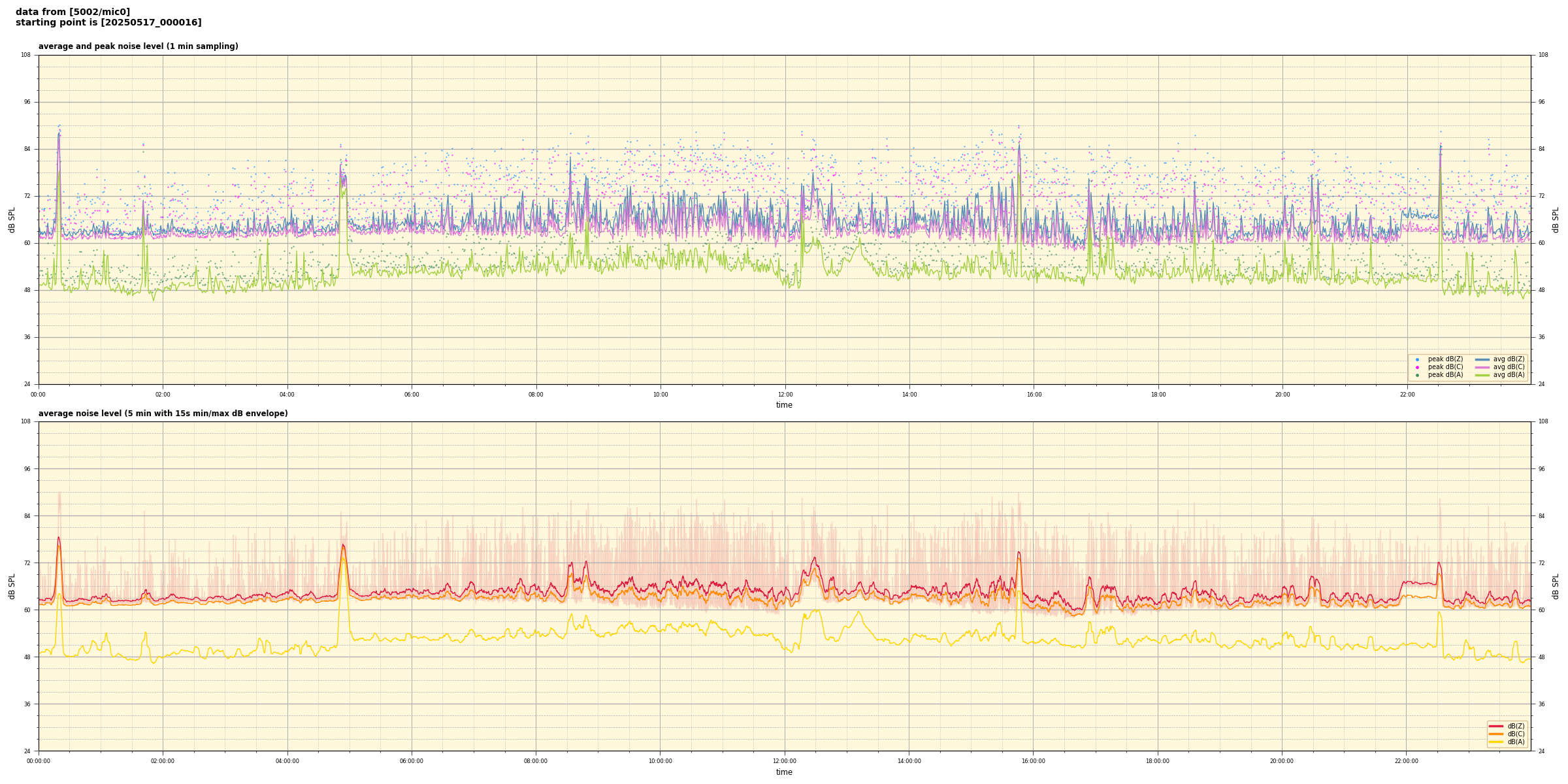Click the avg dB(A) green legend line
Image resolution: width=1568 pixels, height=784 pixels.
[1482, 375]
